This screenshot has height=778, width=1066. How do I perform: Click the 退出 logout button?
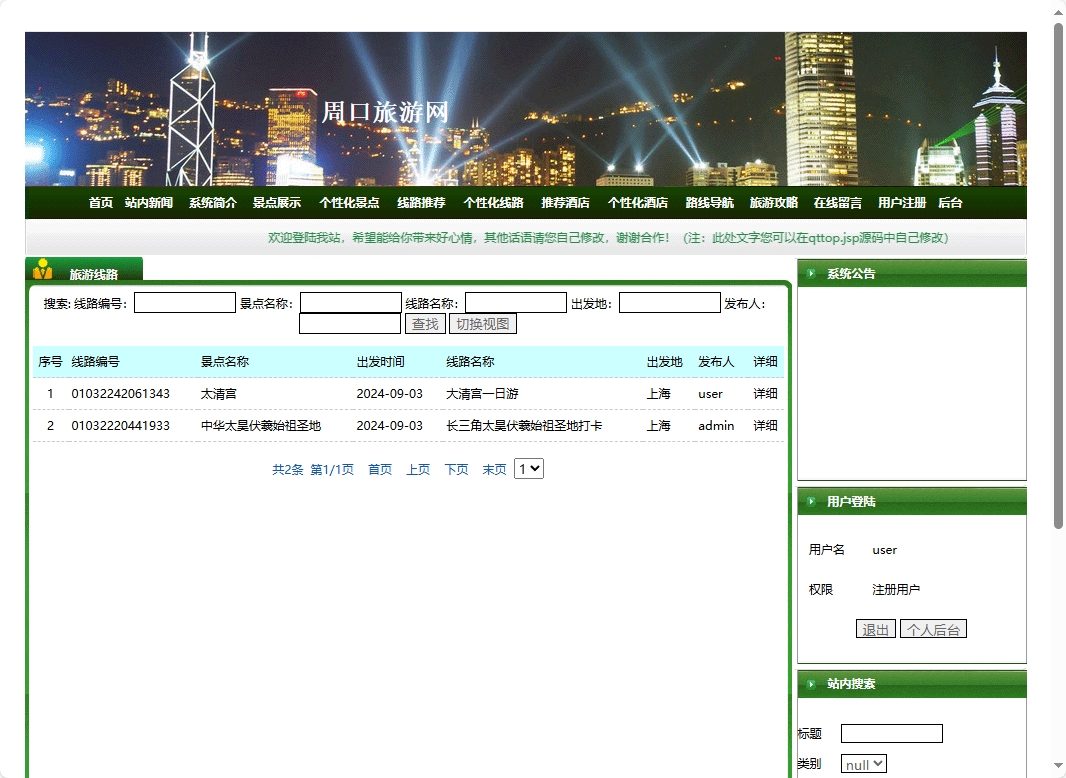point(875,629)
